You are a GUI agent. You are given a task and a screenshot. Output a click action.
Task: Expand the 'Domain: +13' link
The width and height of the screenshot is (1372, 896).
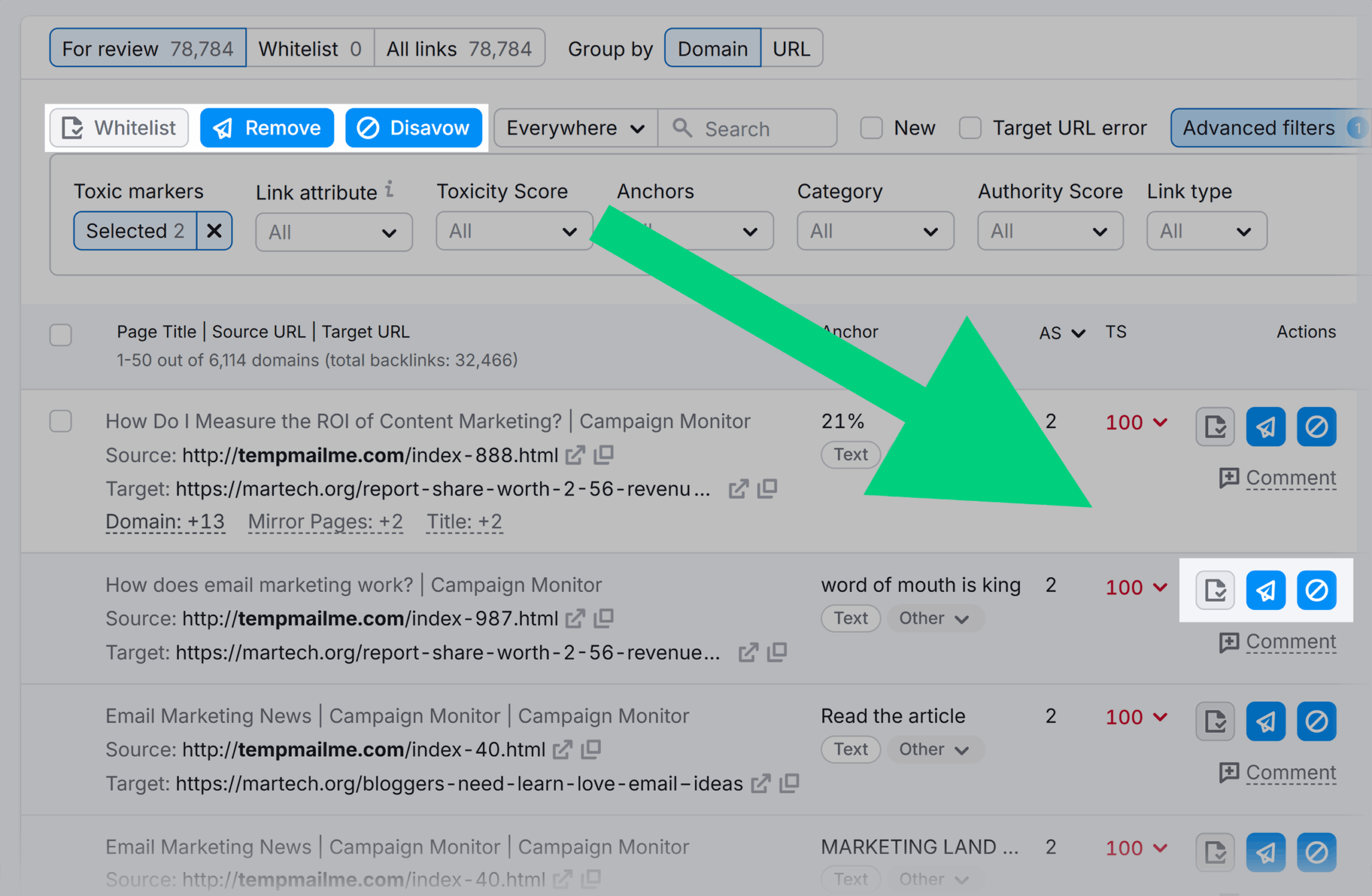(165, 521)
